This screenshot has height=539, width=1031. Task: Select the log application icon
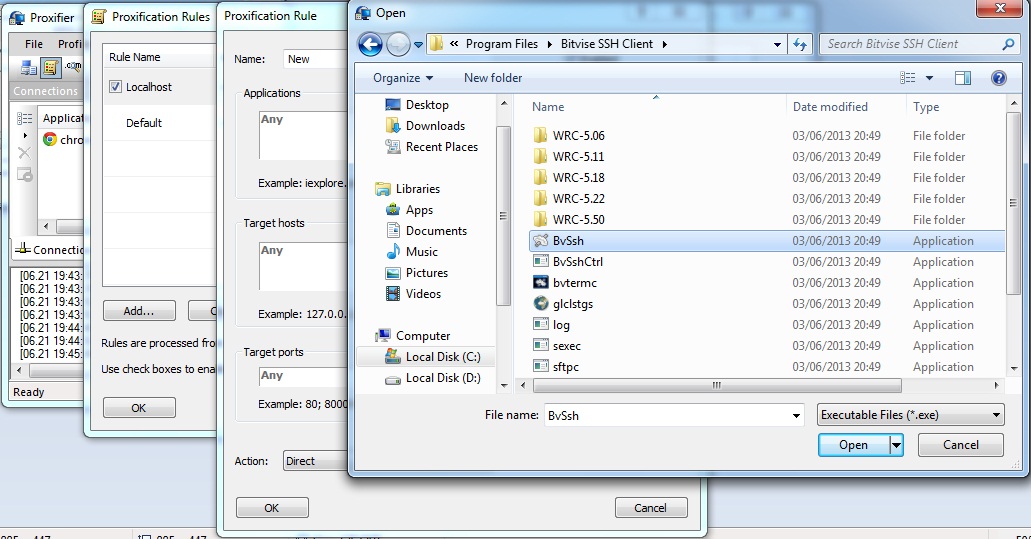pos(540,325)
